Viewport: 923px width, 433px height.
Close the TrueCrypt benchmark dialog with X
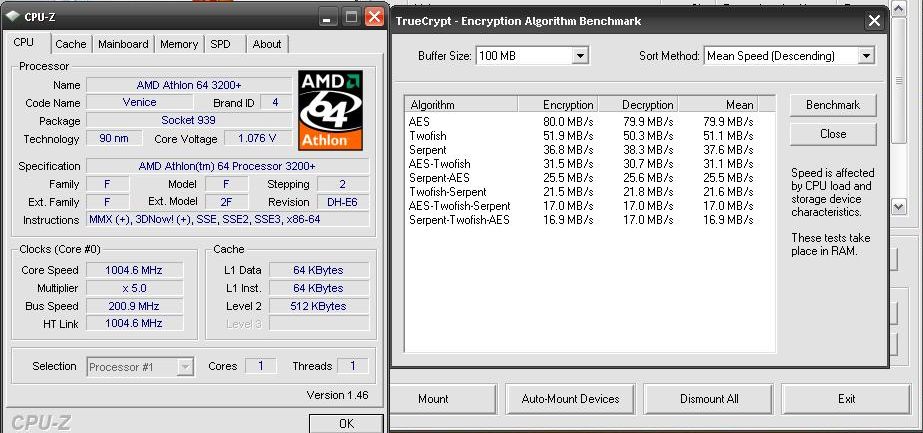click(874, 21)
